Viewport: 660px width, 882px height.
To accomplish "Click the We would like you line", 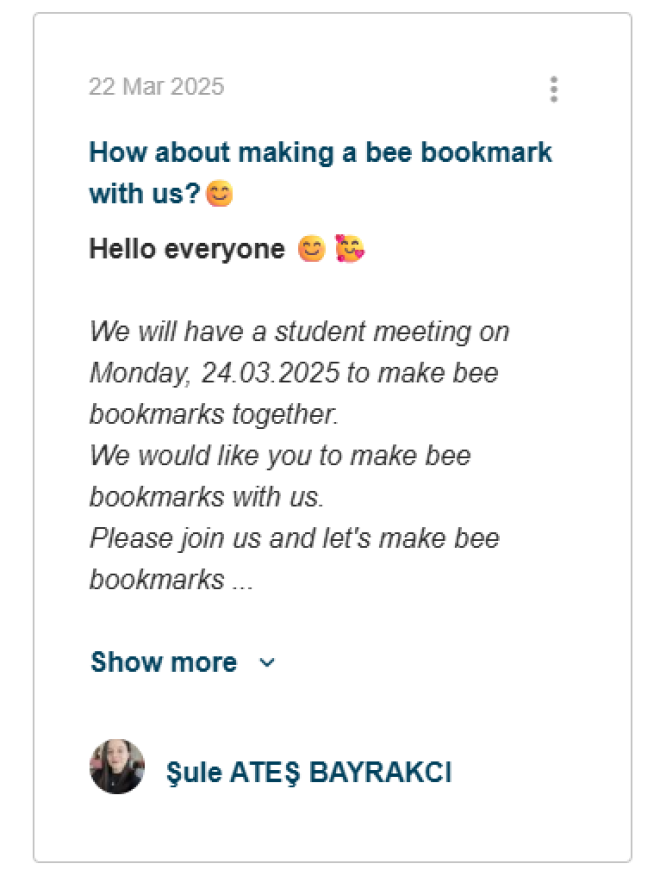I will tap(280, 455).
